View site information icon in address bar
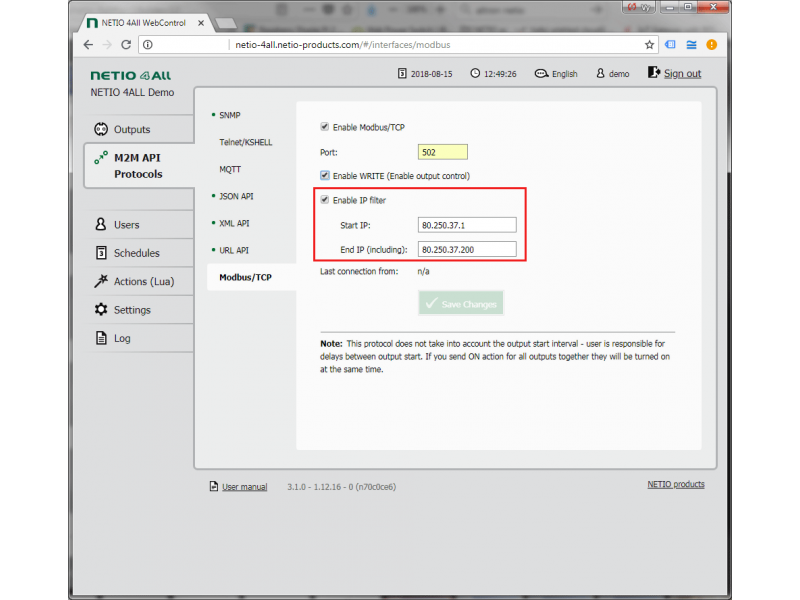Viewport: 800px width, 600px height. pyautogui.click(x=147, y=45)
